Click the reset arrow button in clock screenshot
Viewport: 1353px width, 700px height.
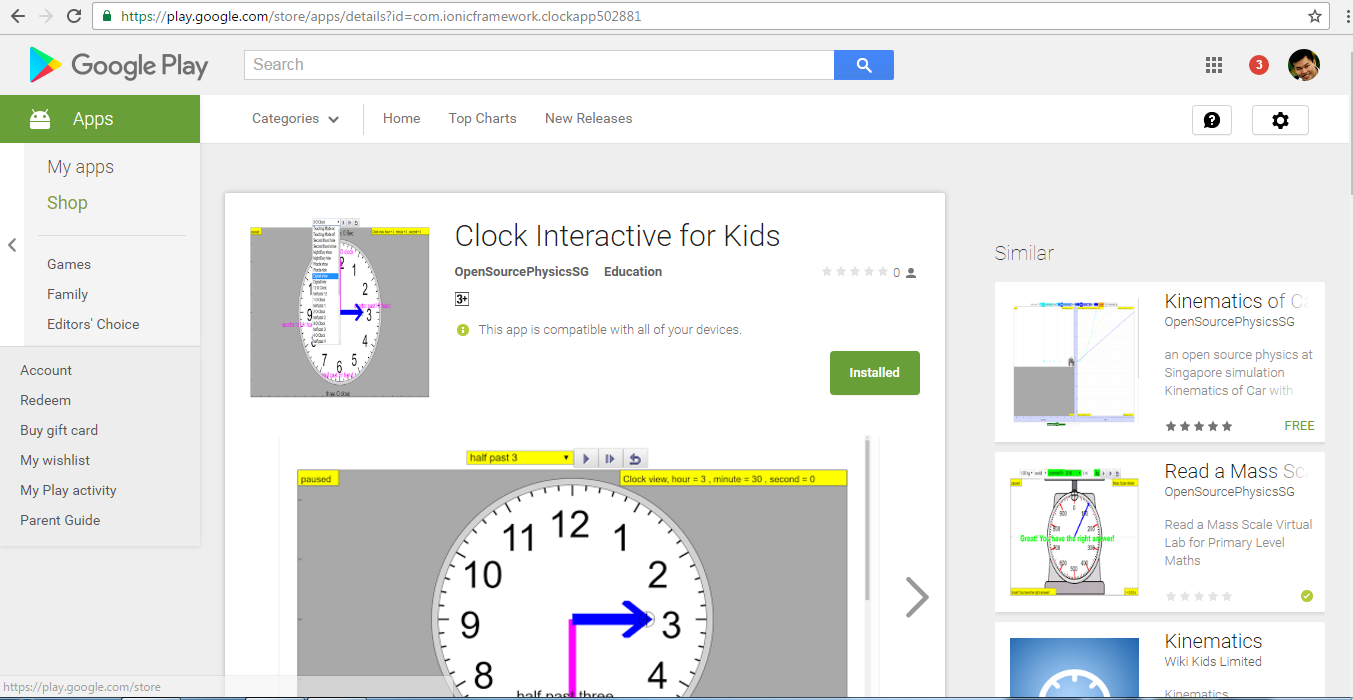(x=634, y=458)
